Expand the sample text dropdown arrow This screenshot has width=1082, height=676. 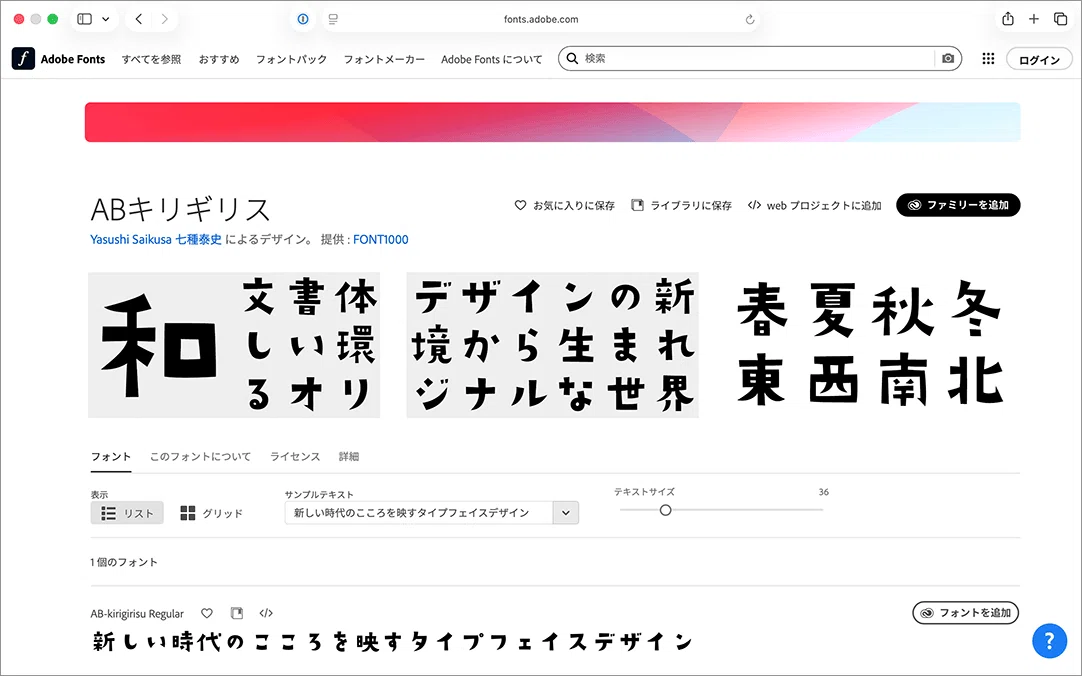[x=566, y=513]
